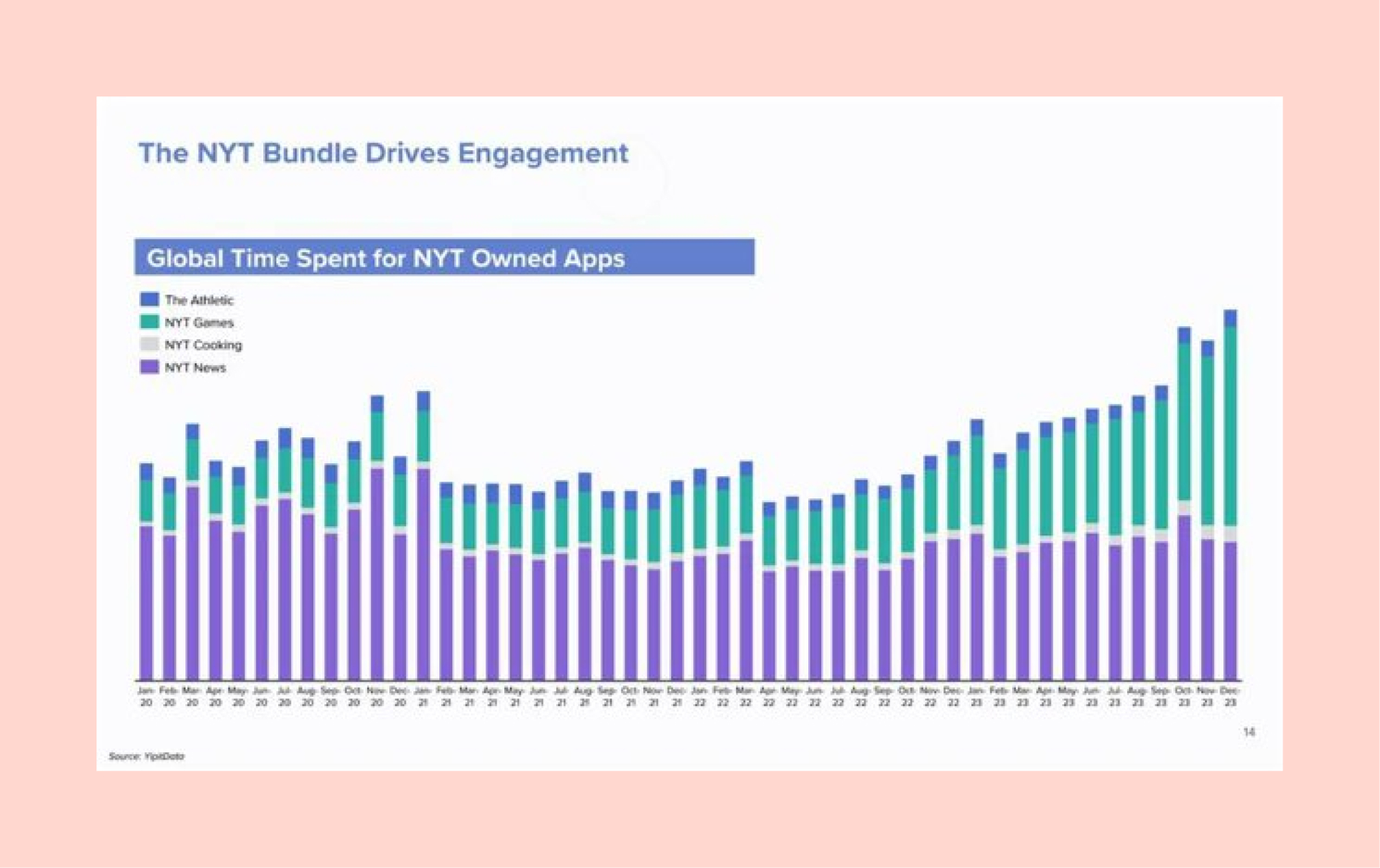Click the purple swatch beside NYT News
The image size is (1380, 868).
[151, 366]
